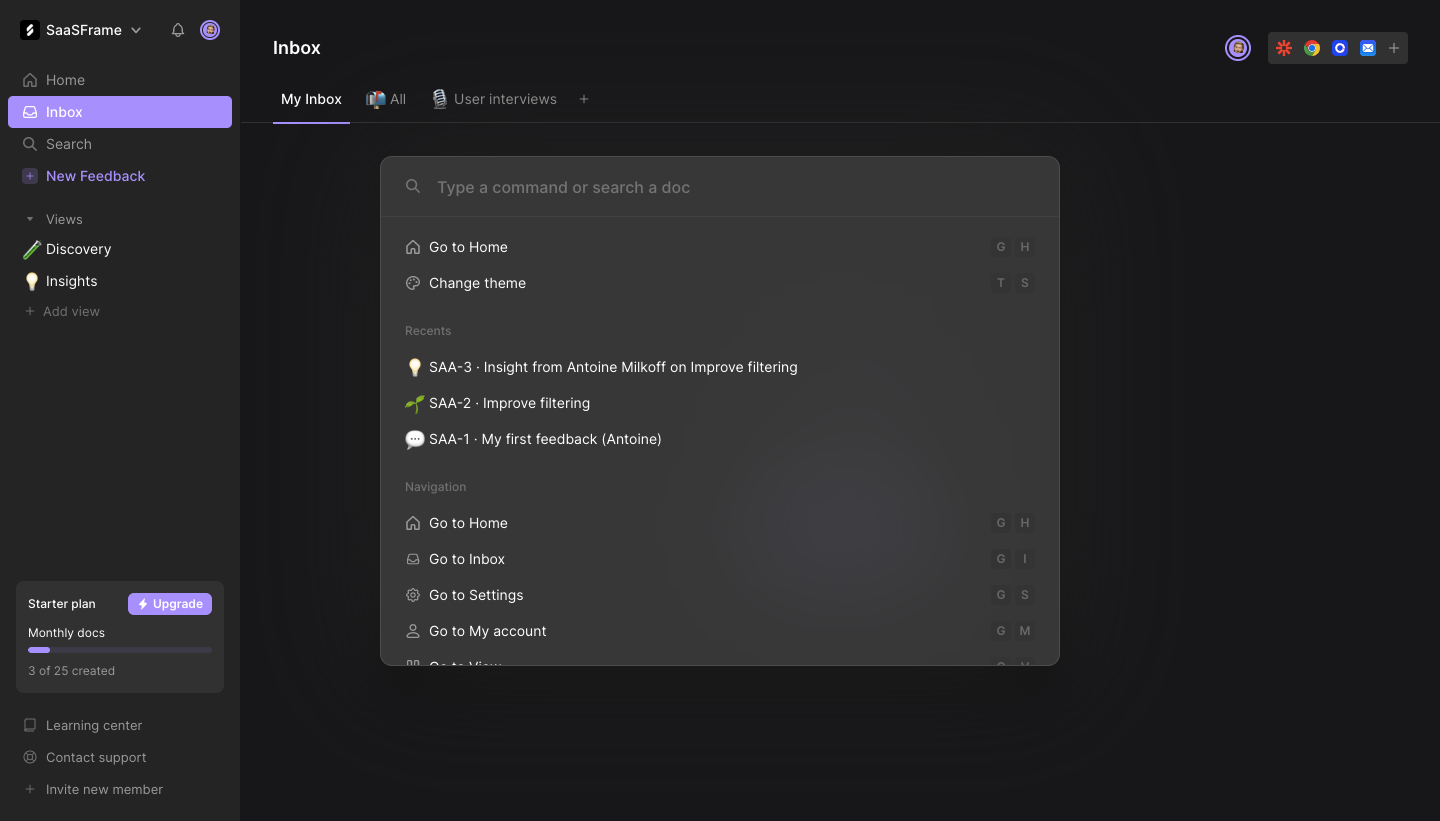Open the Insights view

point(120,281)
